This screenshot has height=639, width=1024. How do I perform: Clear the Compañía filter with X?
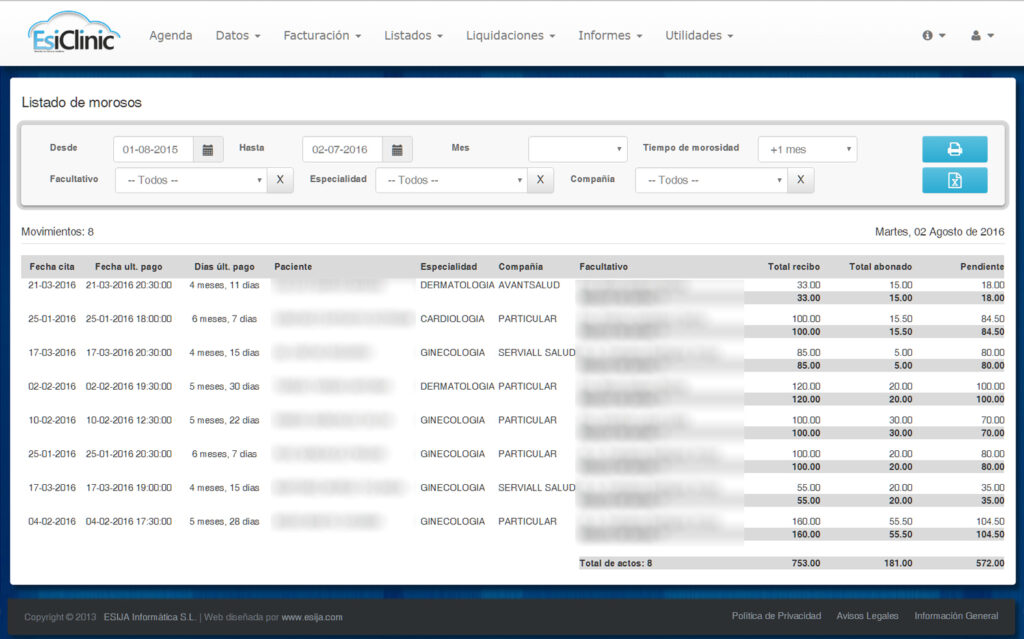coord(801,180)
